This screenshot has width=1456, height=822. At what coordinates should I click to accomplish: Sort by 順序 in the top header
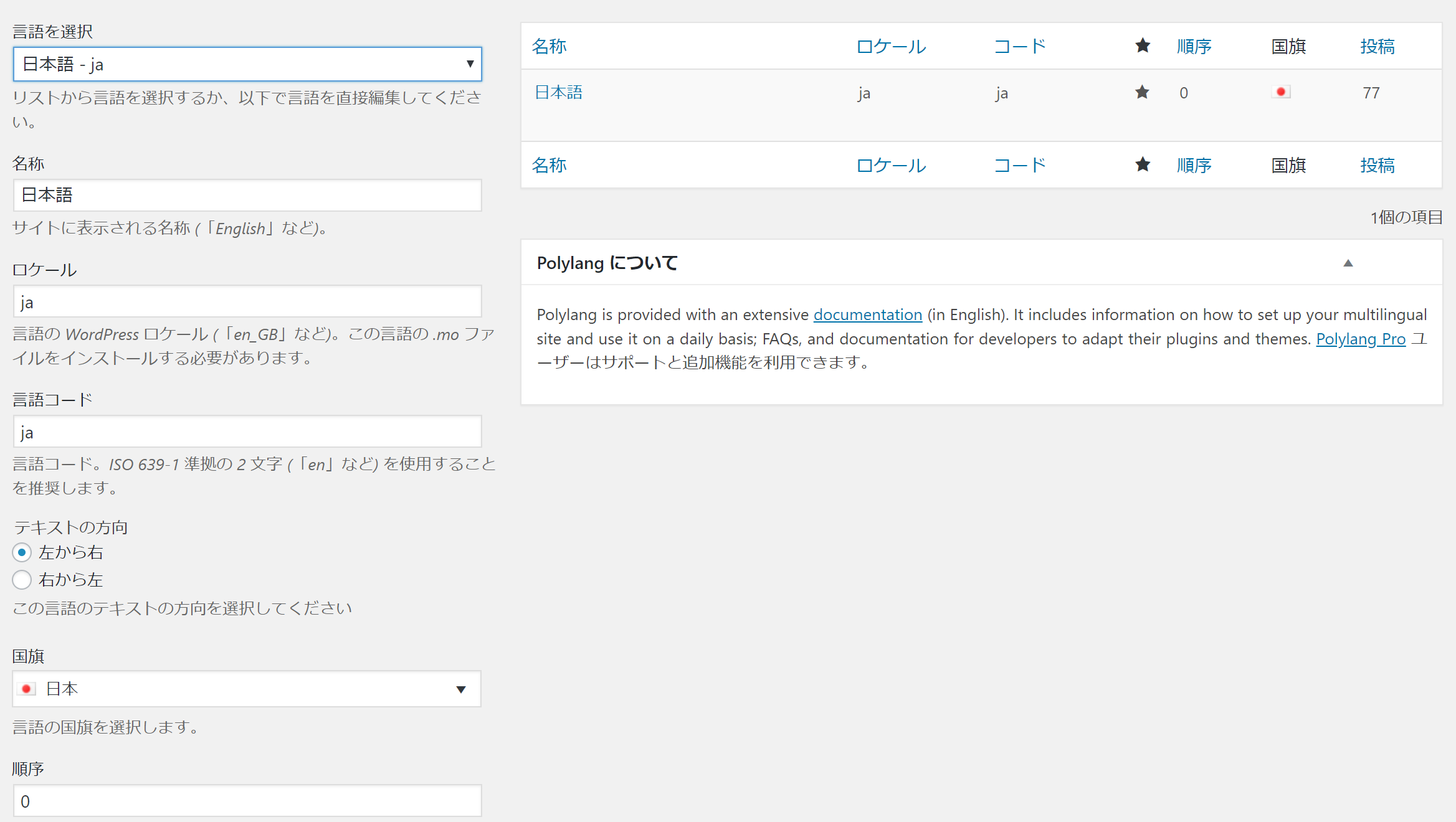tap(1194, 46)
